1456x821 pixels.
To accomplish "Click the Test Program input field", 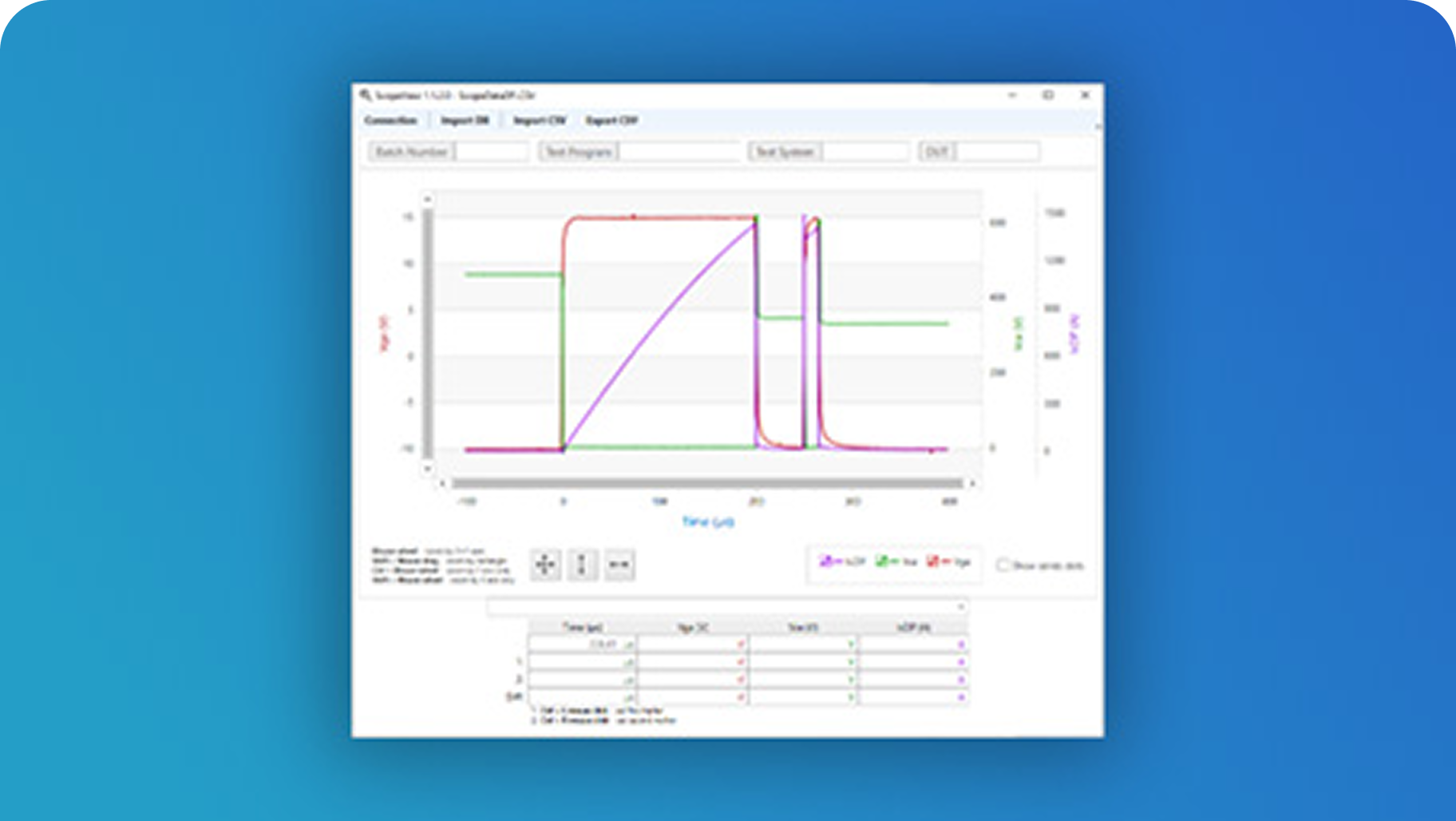I will point(679,151).
